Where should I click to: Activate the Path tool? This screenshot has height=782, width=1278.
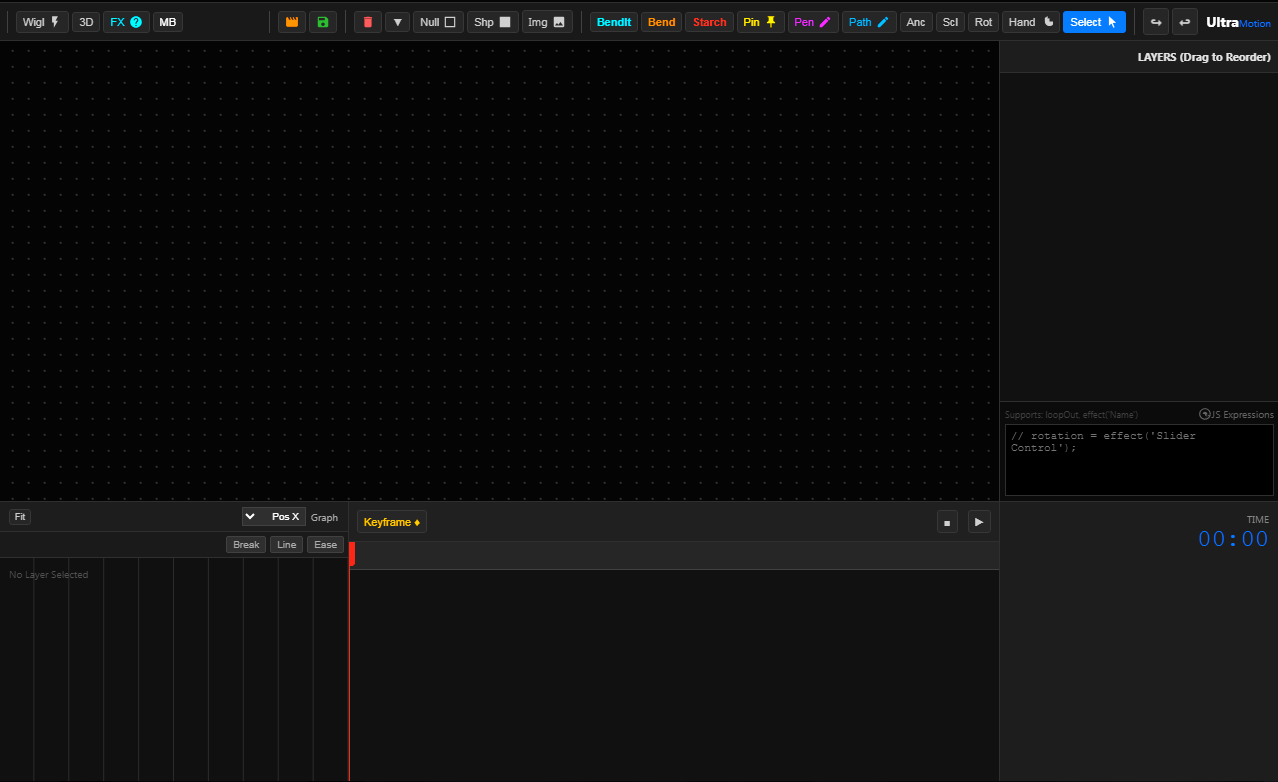866,21
